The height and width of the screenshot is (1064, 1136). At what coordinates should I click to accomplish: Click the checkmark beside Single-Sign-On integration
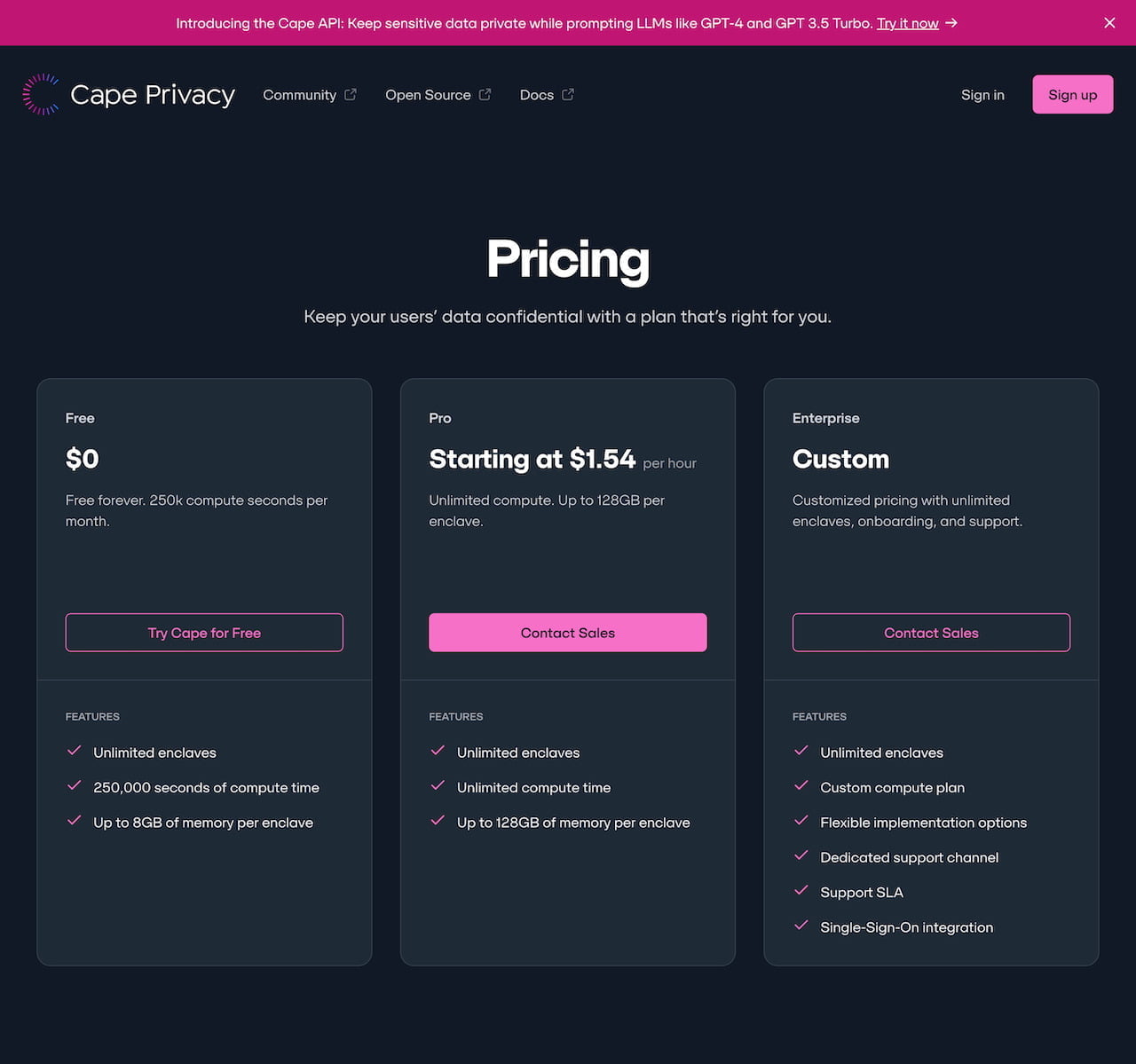point(801,926)
